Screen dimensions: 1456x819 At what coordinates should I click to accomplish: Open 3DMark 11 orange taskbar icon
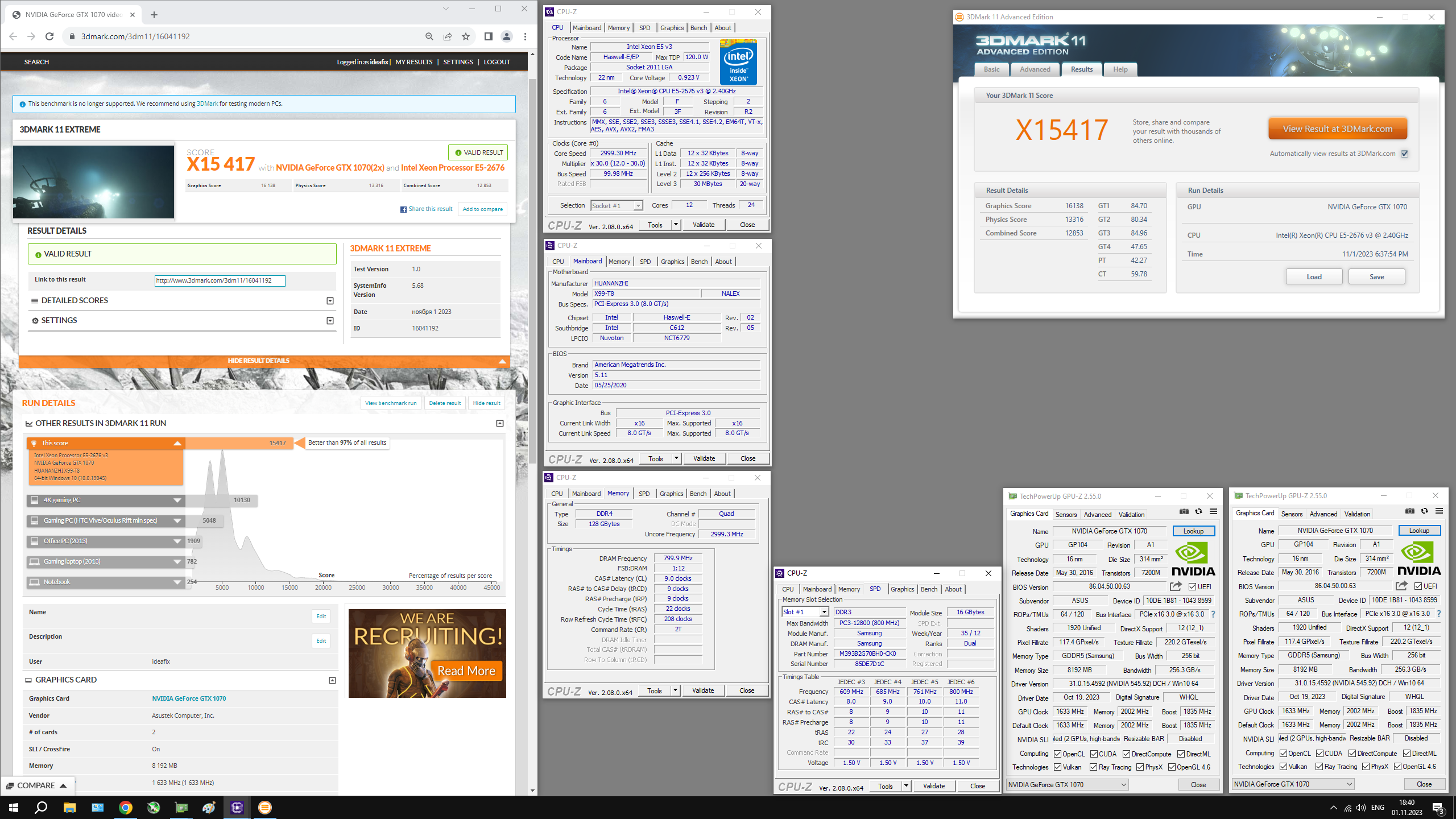coord(265,808)
